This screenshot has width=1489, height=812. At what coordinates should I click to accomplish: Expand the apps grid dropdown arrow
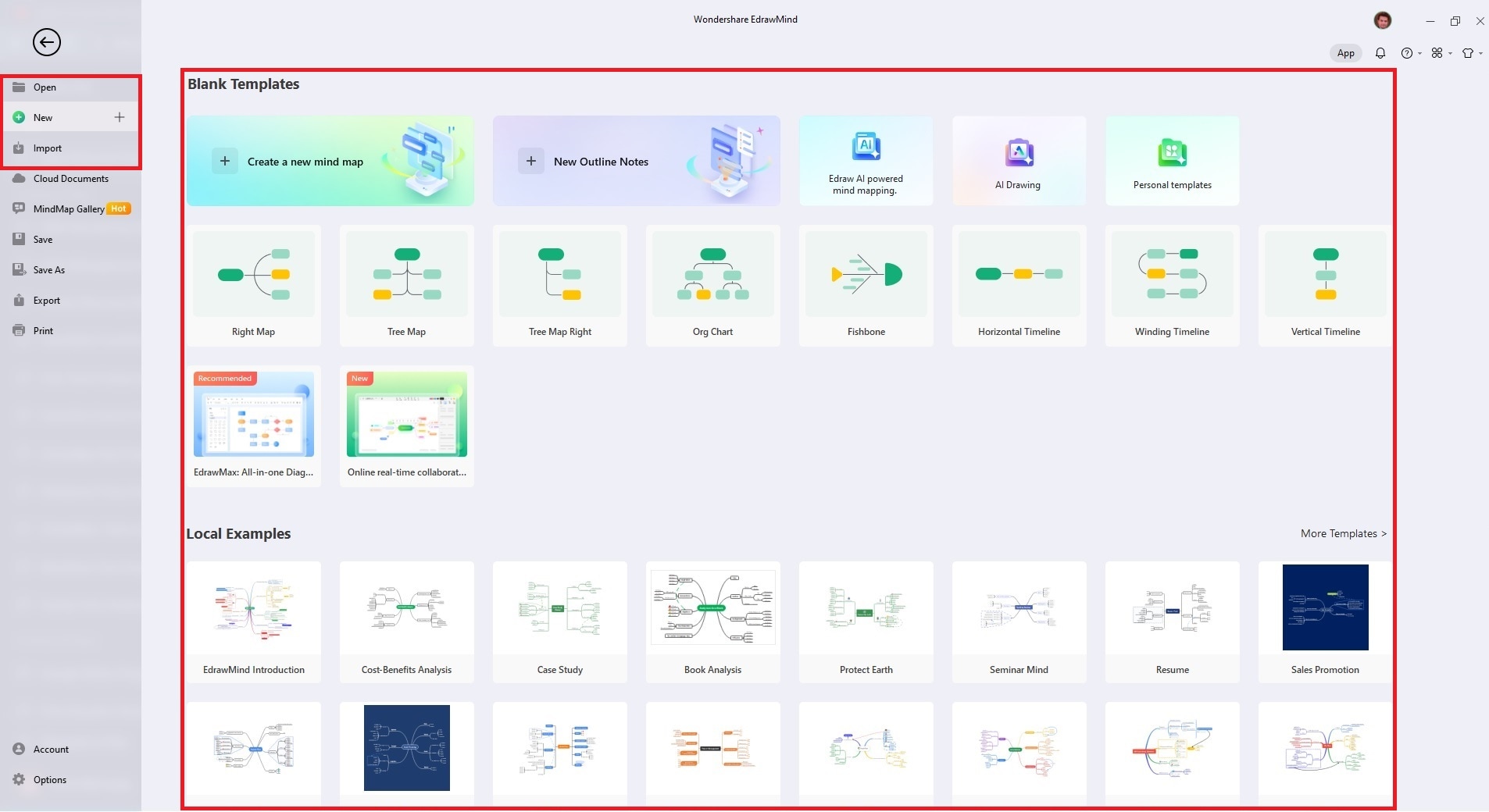[1450, 54]
